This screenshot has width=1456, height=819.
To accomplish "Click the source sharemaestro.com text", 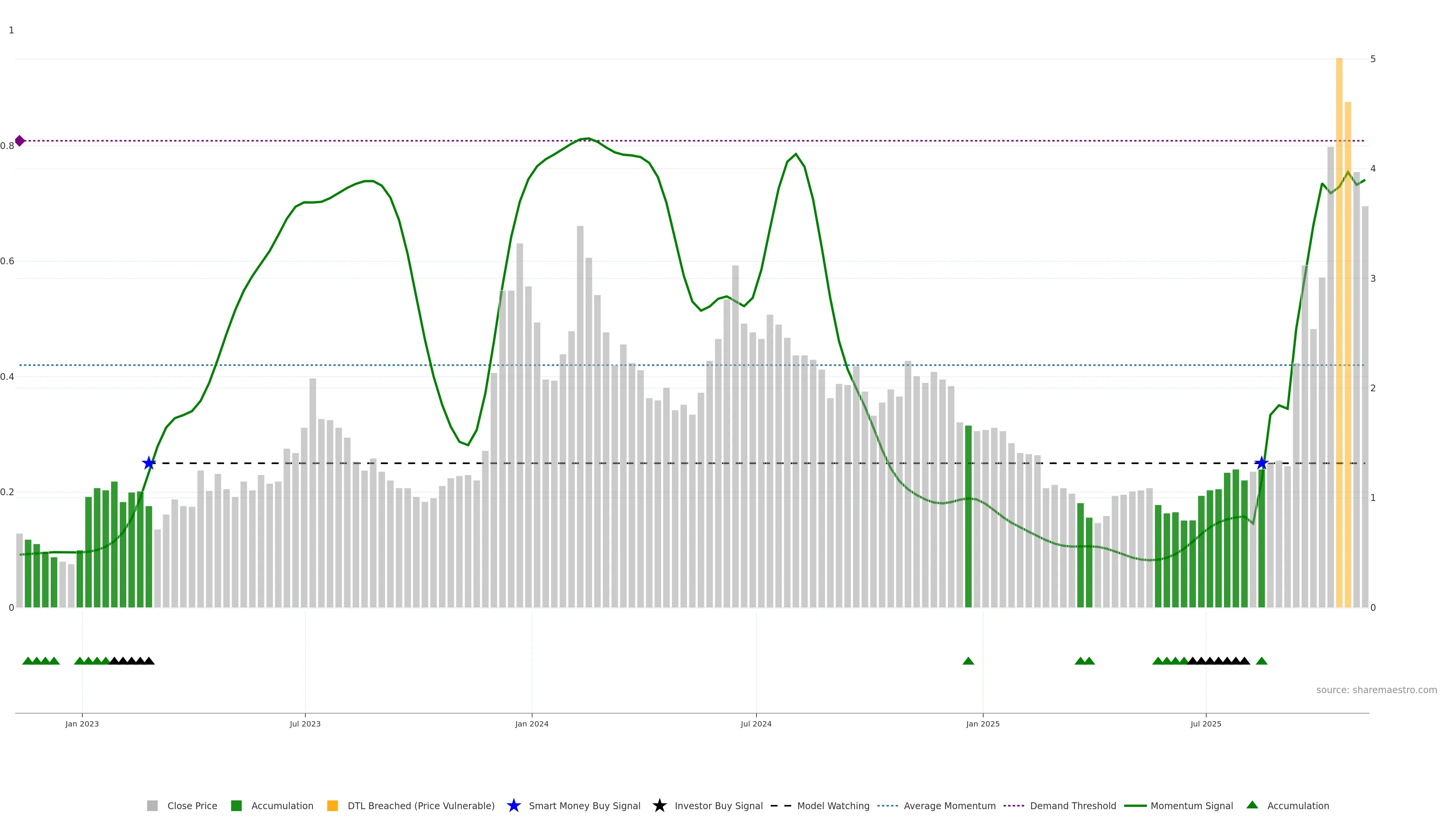I will [x=1376, y=690].
